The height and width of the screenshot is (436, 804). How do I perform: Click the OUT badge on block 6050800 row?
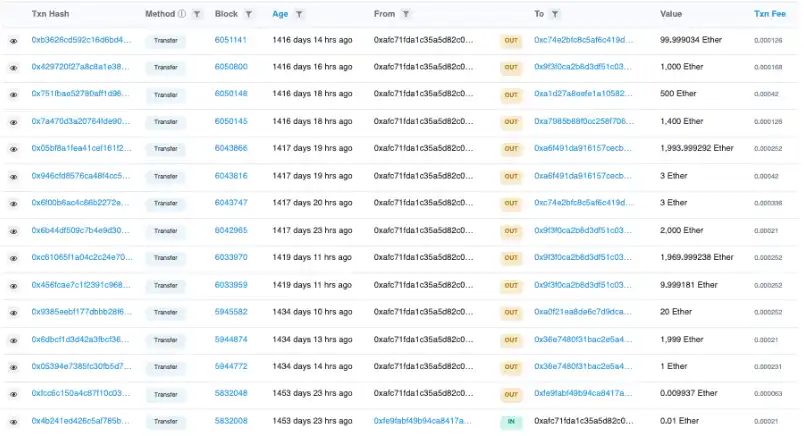coord(511,67)
